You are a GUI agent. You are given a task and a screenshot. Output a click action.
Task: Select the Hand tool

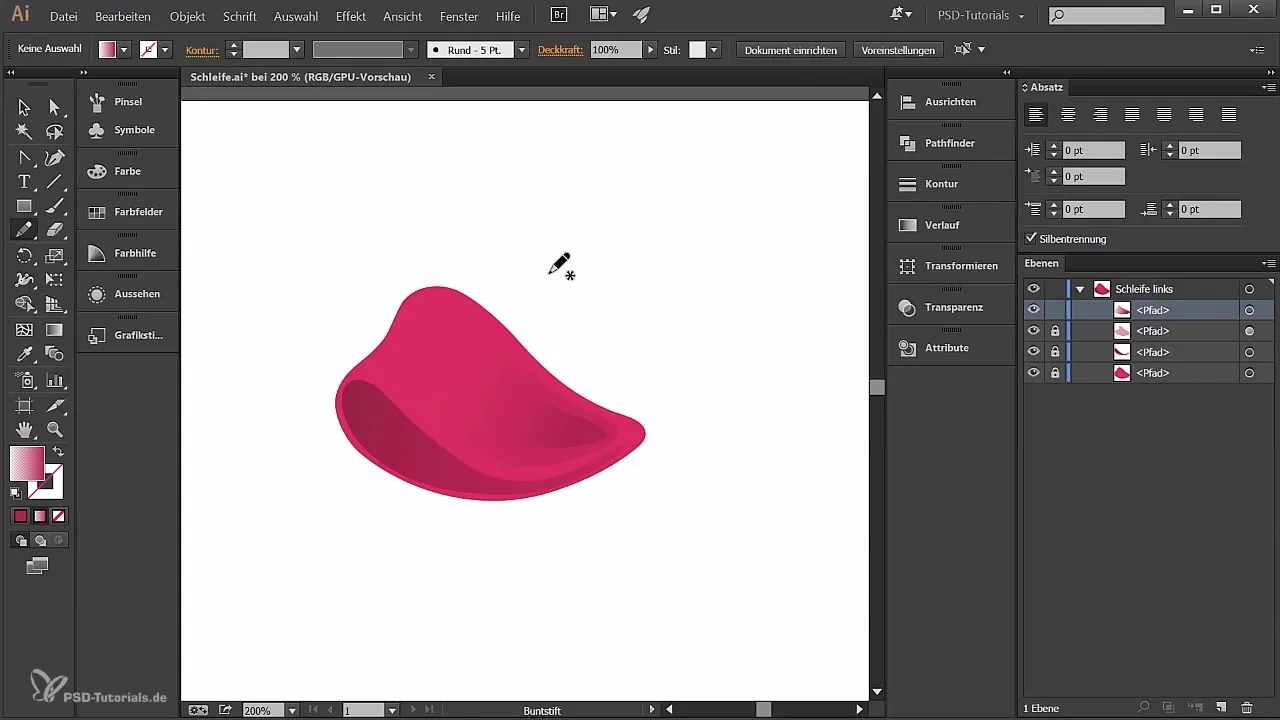24,430
